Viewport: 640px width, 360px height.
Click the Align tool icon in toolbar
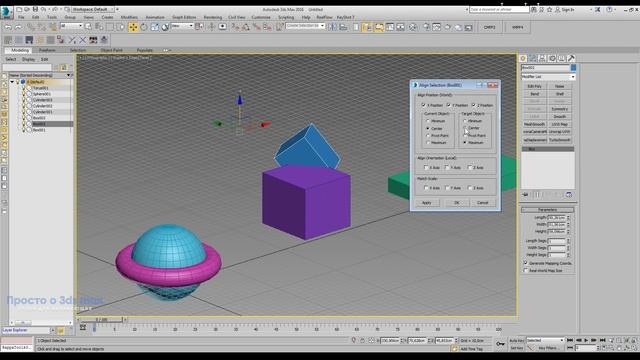point(343,27)
